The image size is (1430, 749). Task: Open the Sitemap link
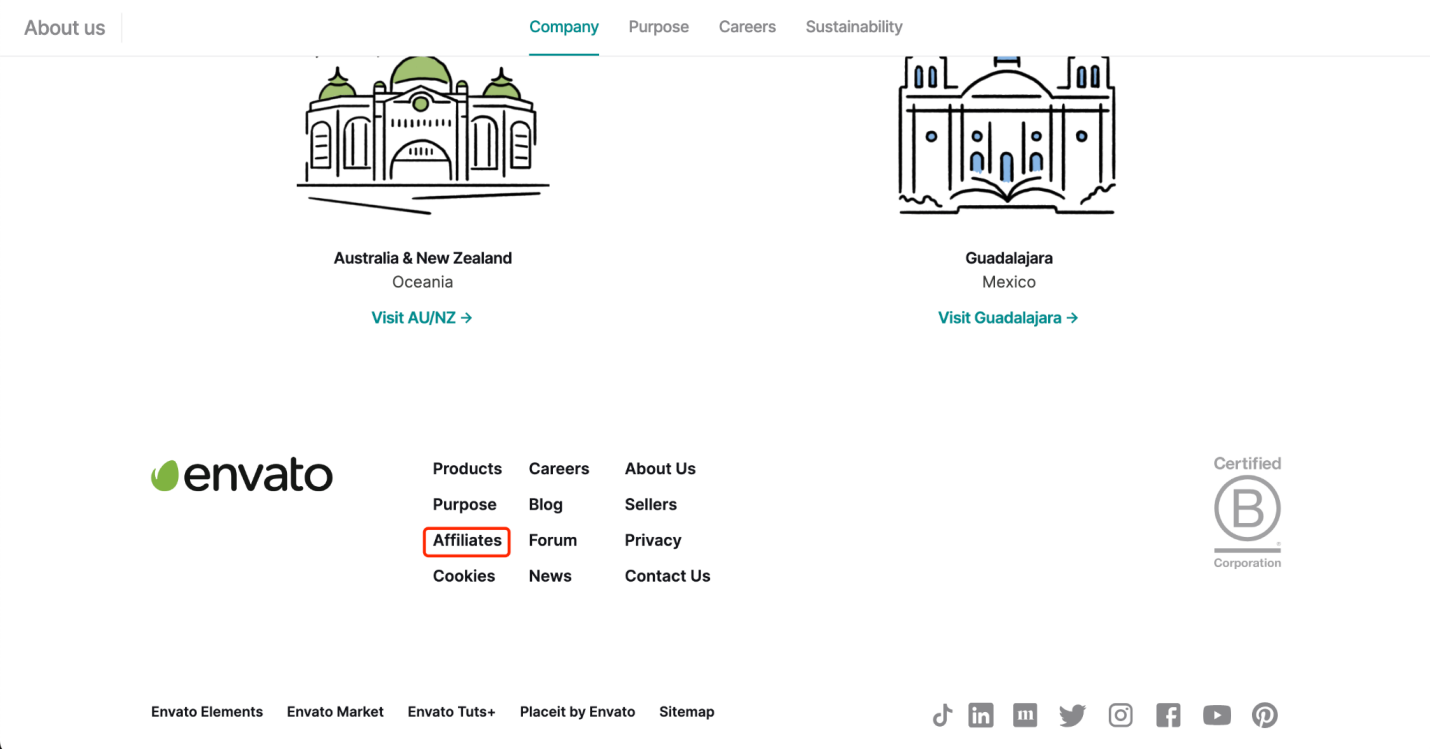pyautogui.click(x=686, y=712)
